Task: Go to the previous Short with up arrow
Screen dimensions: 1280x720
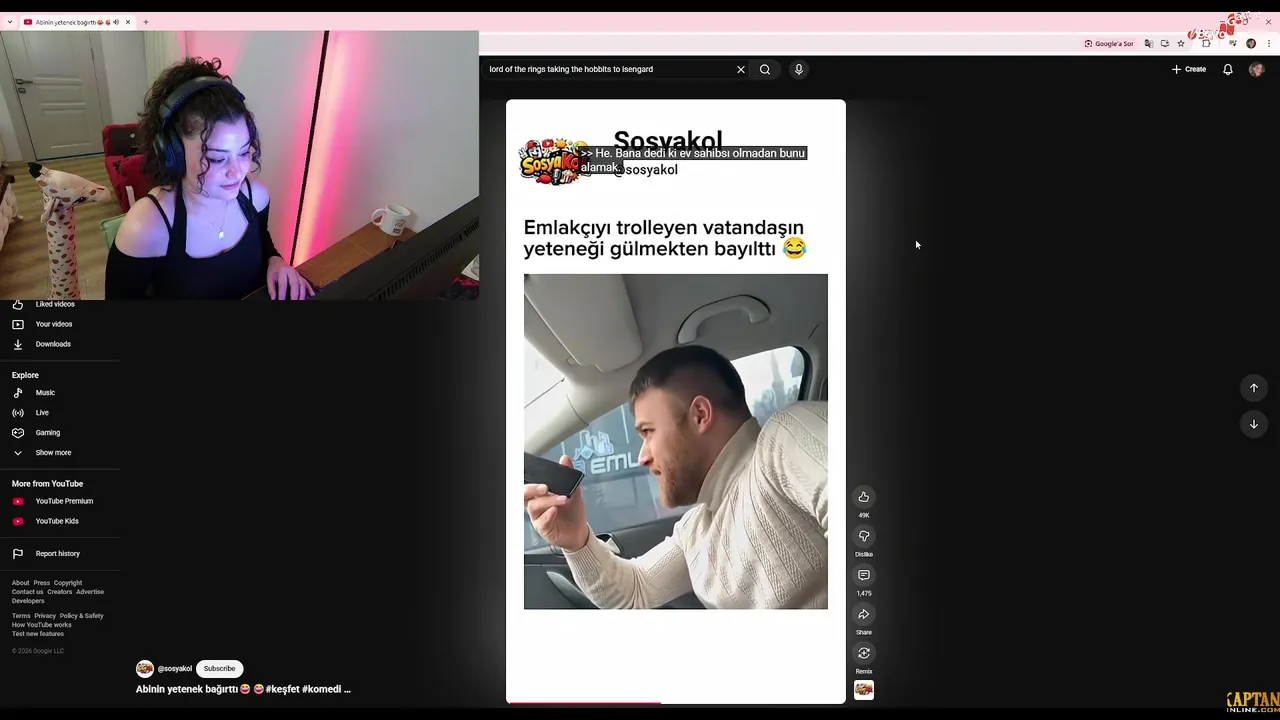Action: coord(1254,388)
